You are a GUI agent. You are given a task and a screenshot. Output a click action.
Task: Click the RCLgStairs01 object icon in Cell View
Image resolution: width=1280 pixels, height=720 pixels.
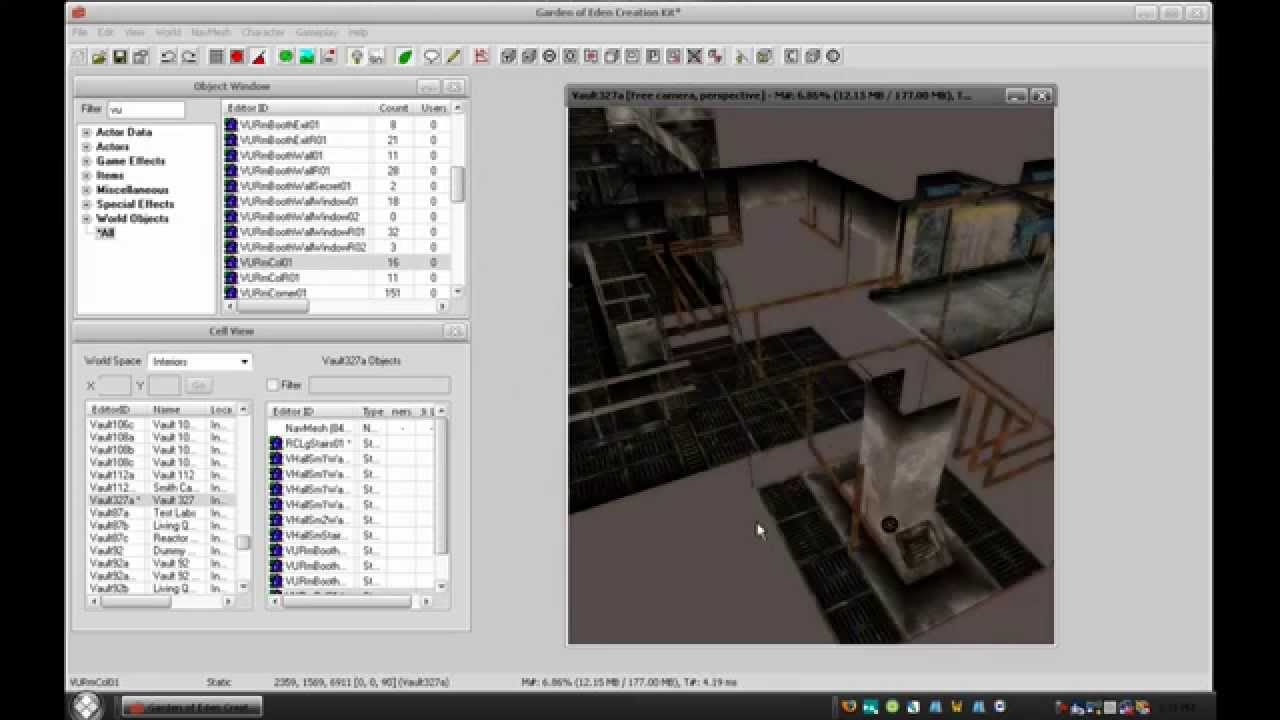pyautogui.click(x=277, y=443)
